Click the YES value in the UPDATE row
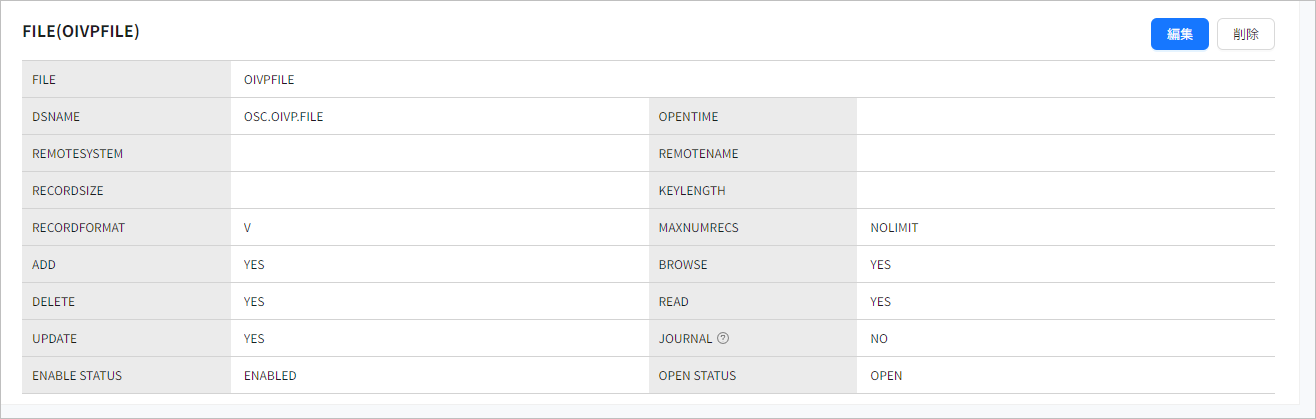 pos(254,339)
